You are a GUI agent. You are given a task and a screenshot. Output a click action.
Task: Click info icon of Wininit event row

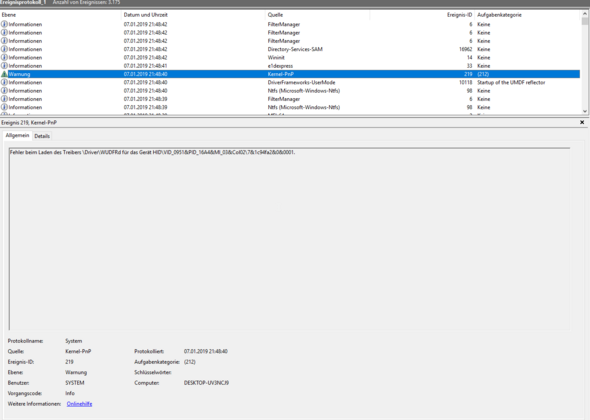pos(4,57)
